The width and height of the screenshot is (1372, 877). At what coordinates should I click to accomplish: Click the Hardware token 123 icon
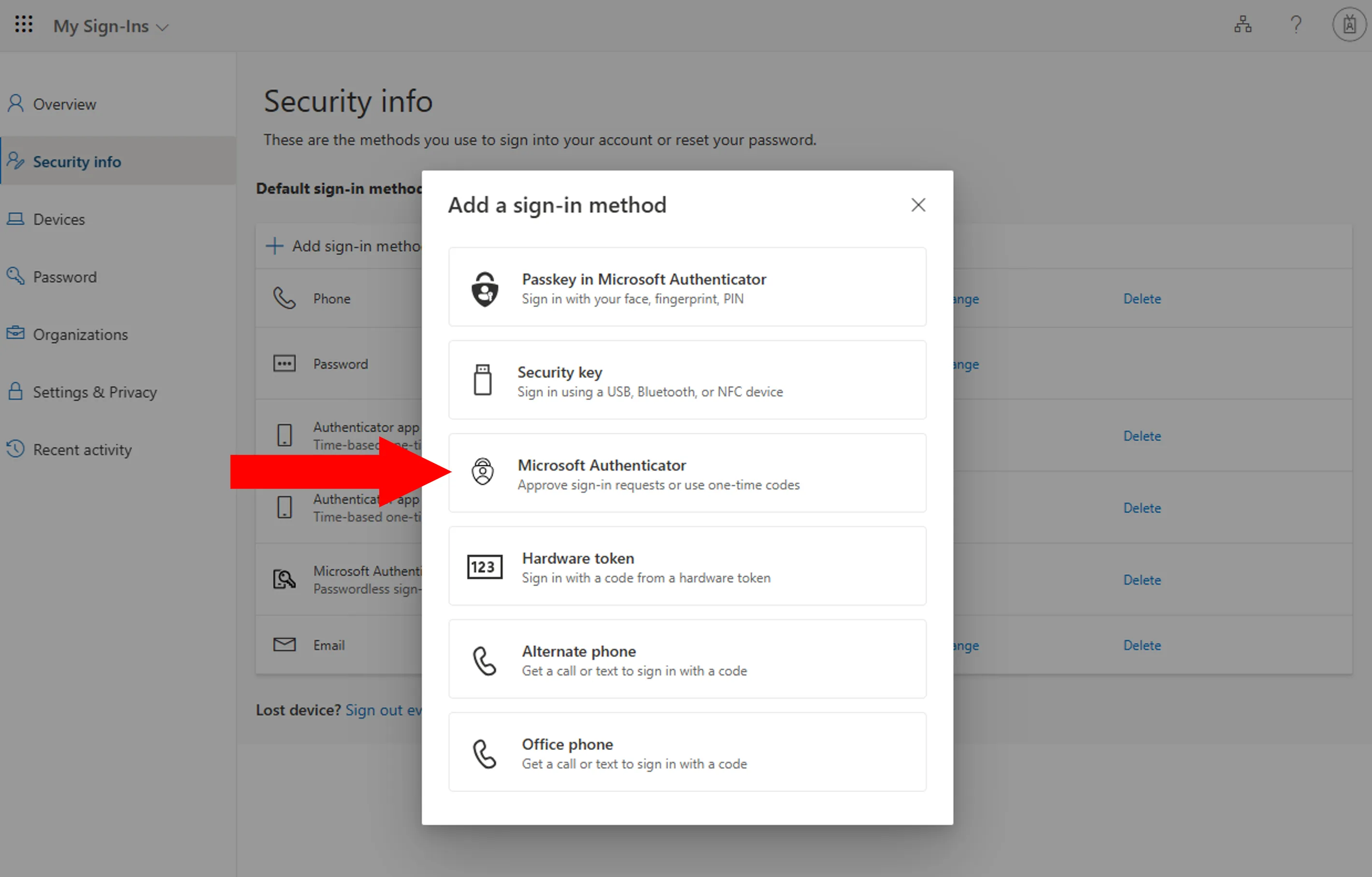(484, 567)
